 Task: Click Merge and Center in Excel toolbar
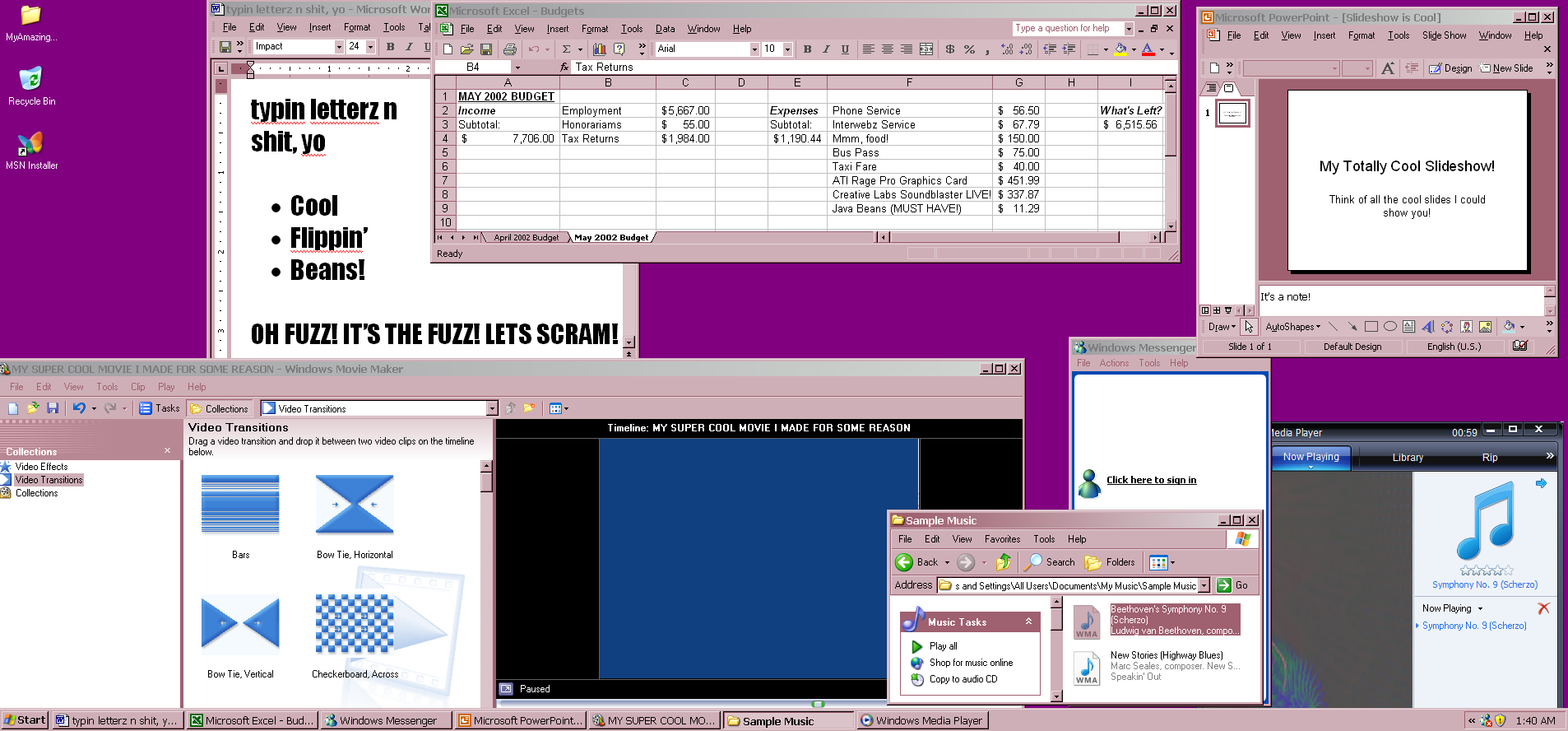click(x=926, y=49)
